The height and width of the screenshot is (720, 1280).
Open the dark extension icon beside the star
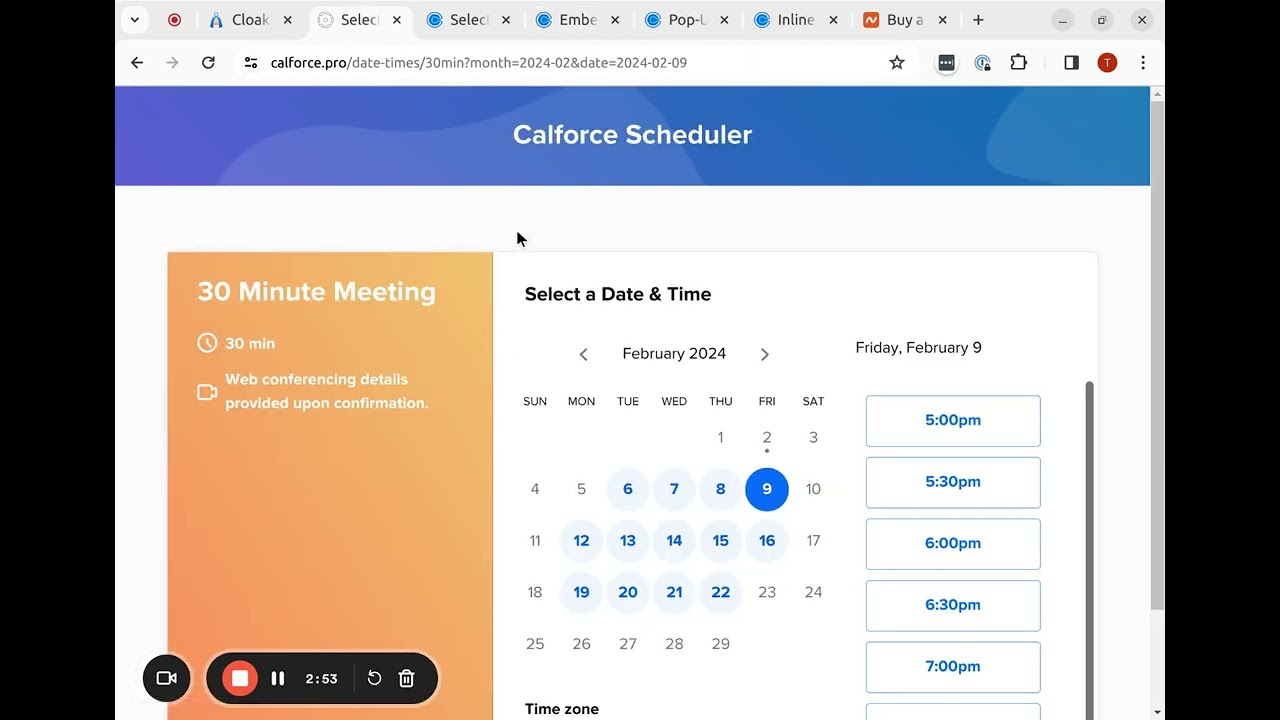click(x=946, y=62)
